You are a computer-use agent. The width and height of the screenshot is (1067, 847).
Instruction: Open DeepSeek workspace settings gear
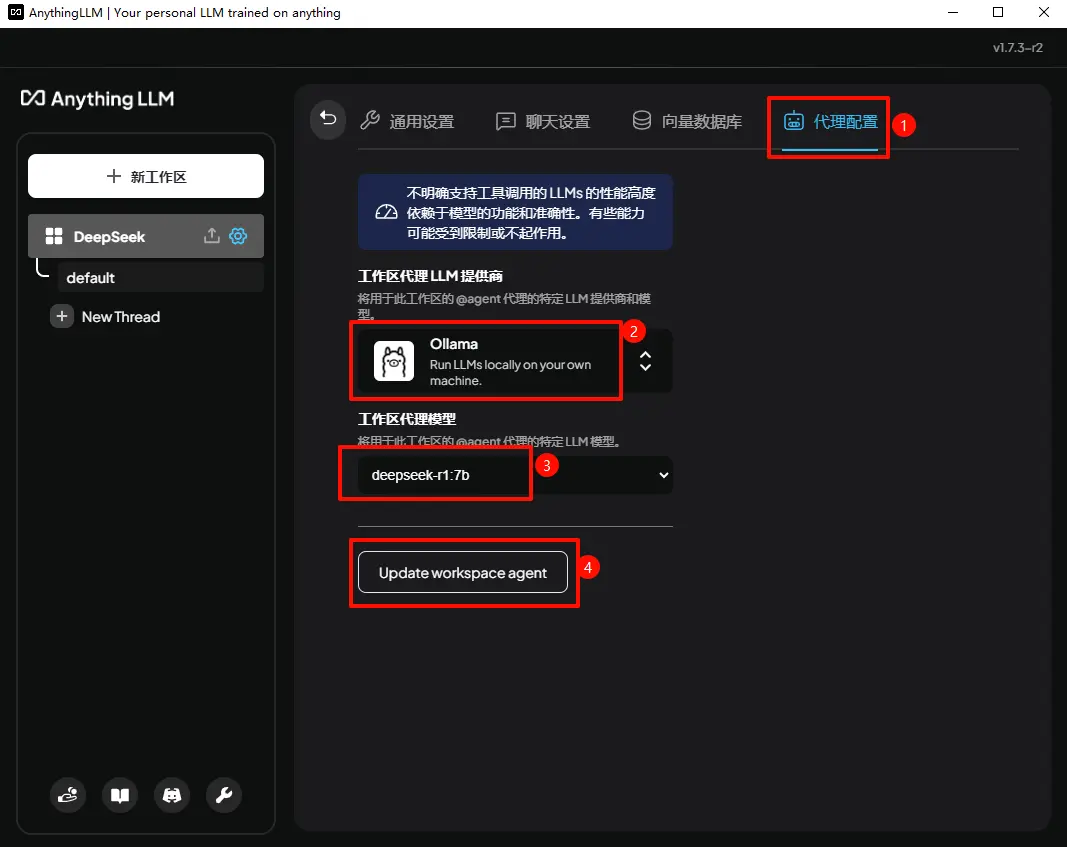[x=238, y=236]
